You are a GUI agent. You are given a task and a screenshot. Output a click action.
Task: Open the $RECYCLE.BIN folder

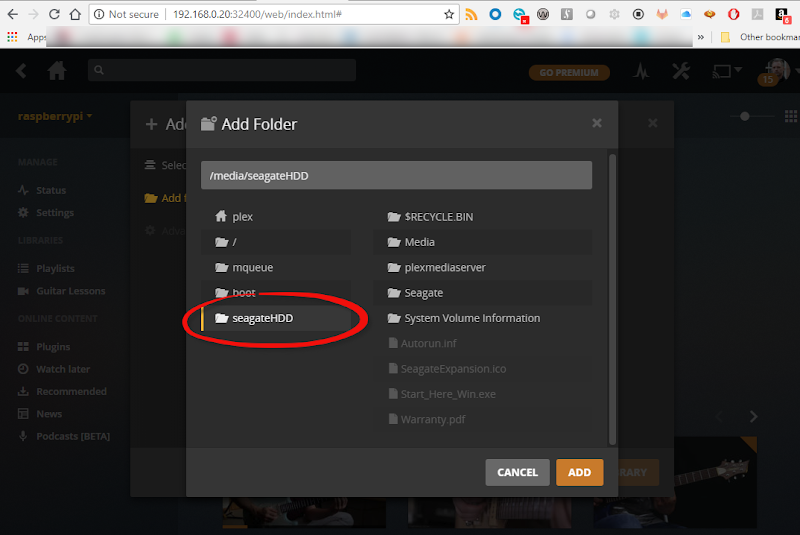(483, 217)
